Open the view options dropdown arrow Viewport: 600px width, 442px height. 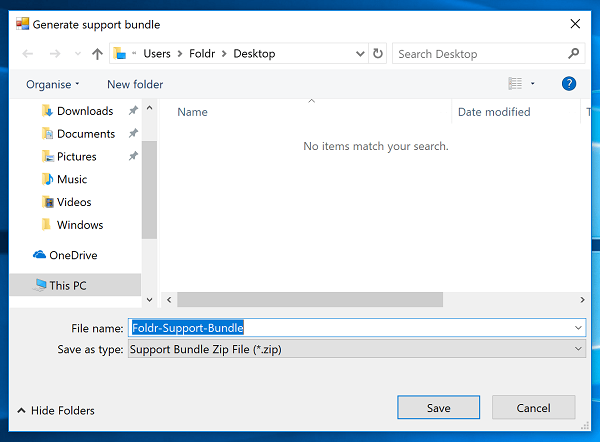pyautogui.click(x=532, y=83)
